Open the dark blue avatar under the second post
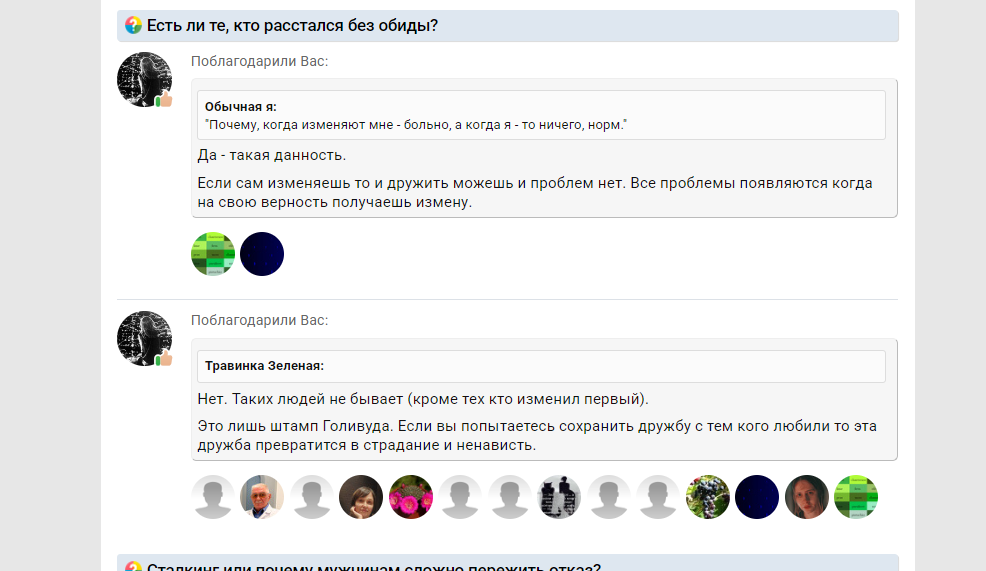This screenshot has width=986, height=571. point(757,497)
